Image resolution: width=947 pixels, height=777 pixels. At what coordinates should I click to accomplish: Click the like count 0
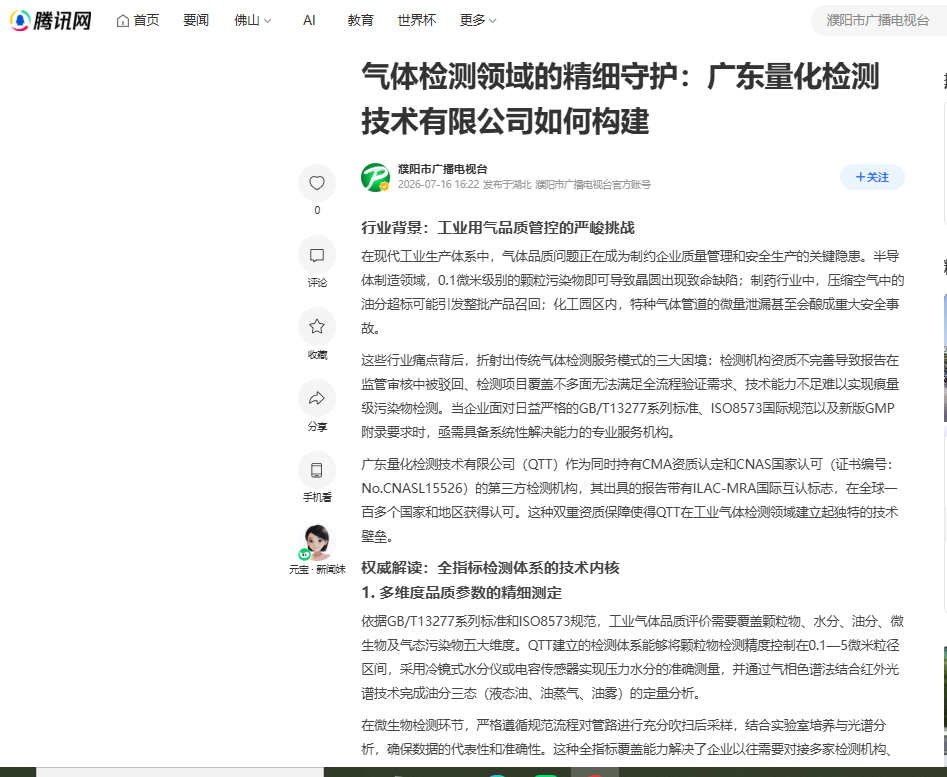point(317,210)
